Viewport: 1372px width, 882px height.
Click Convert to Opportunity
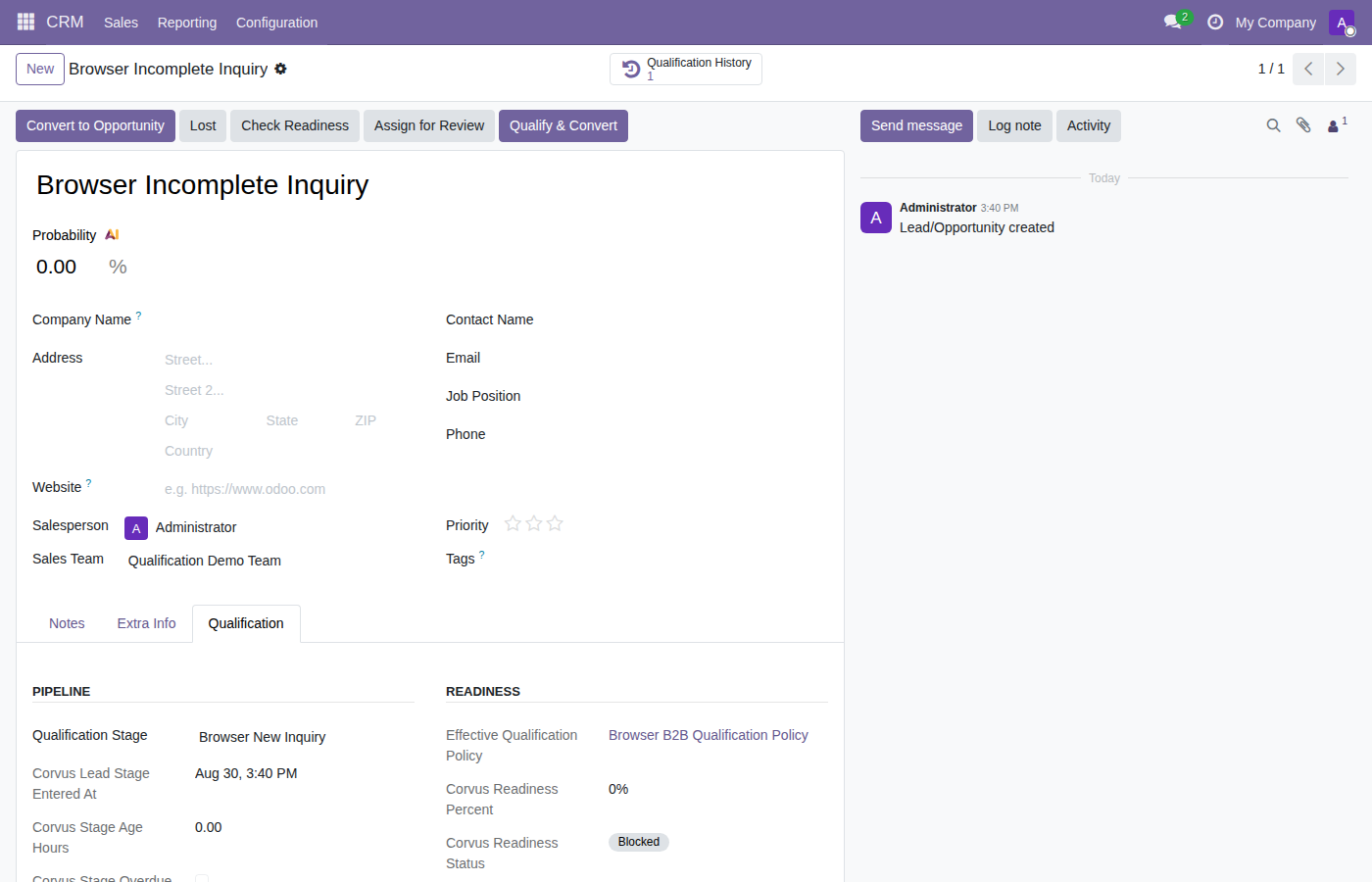coord(95,125)
